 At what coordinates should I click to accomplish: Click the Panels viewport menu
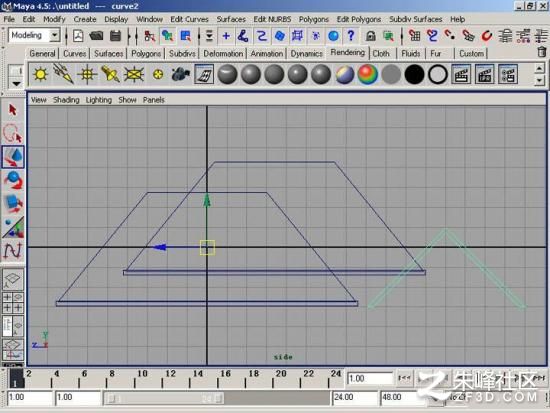click(153, 100)
